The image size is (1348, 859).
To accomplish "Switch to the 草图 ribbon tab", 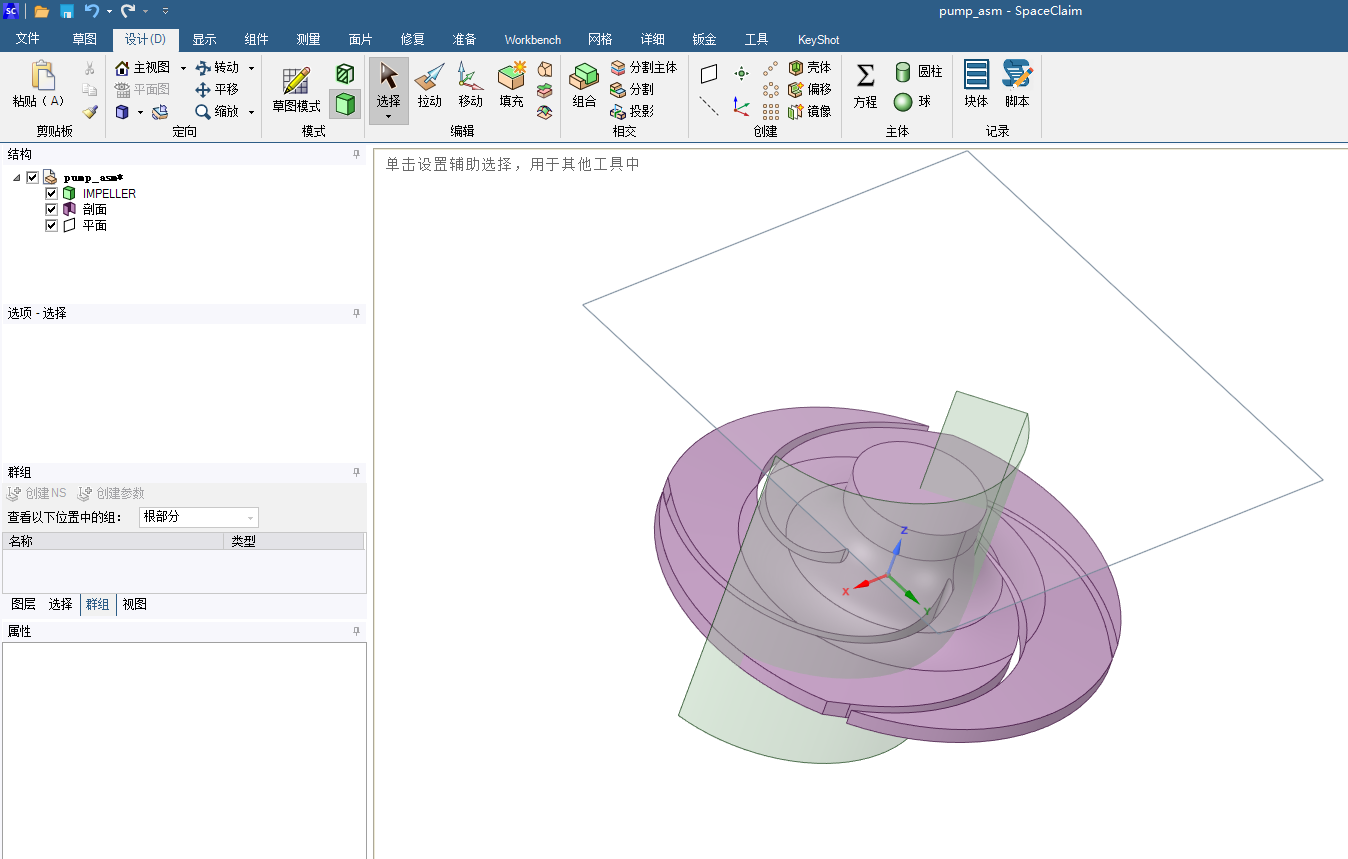I will (84, 40).
